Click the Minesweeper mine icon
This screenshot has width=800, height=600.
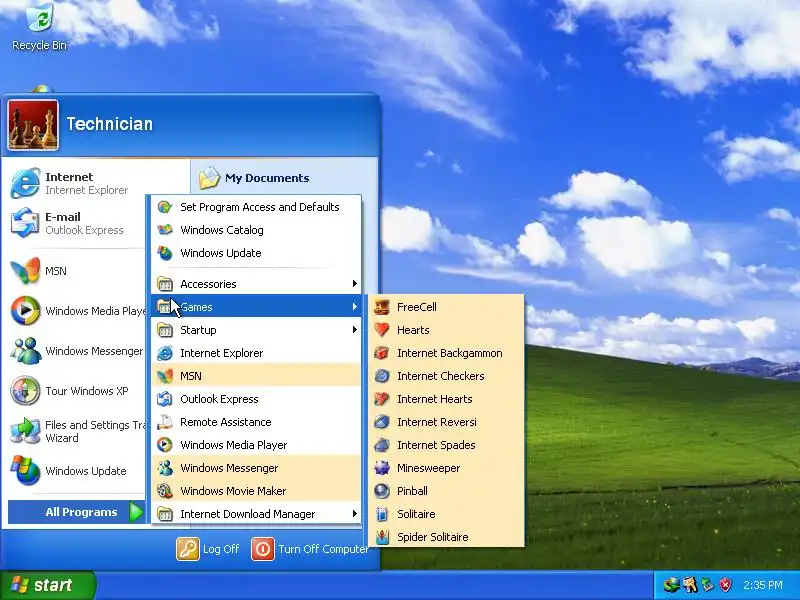coord(382,468)
